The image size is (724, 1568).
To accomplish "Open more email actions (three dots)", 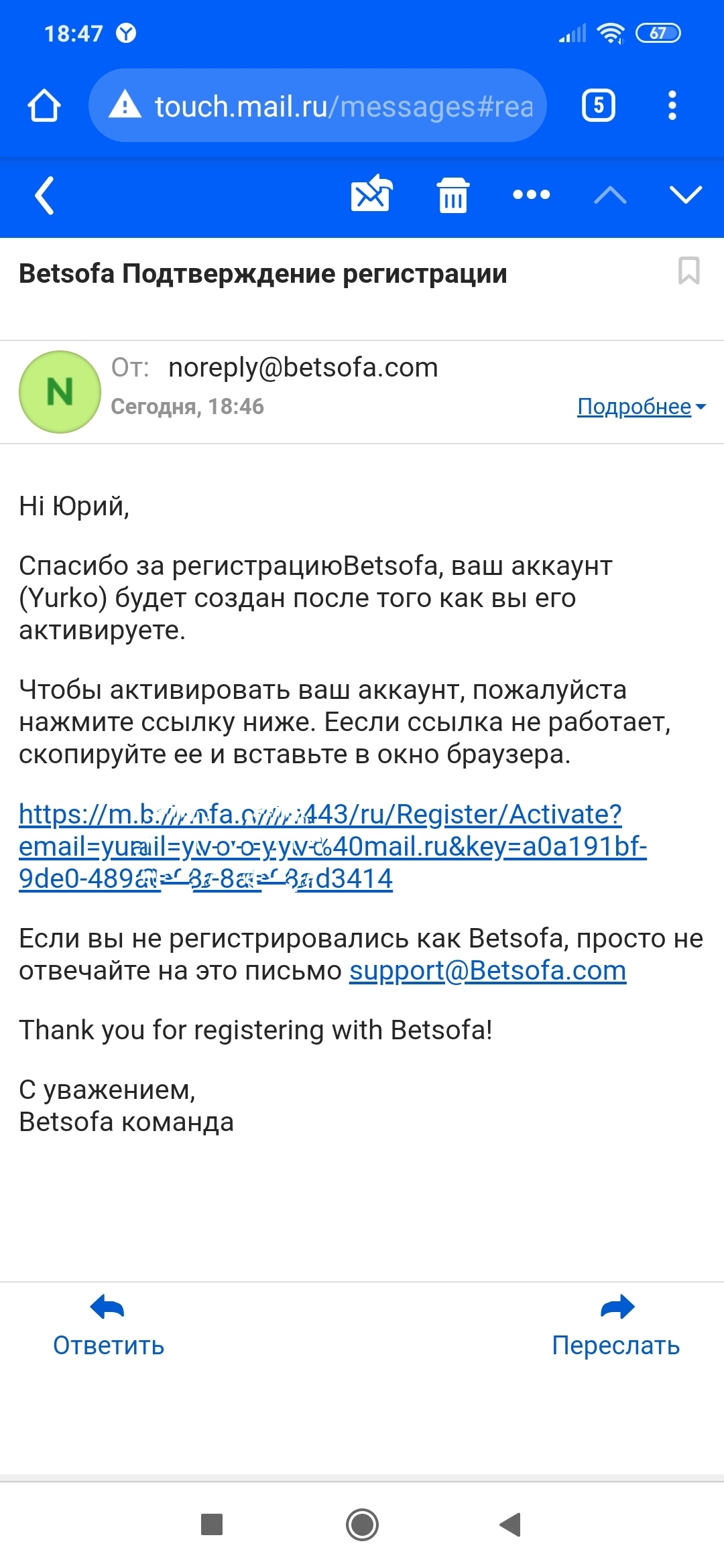I will pos(531,195).
